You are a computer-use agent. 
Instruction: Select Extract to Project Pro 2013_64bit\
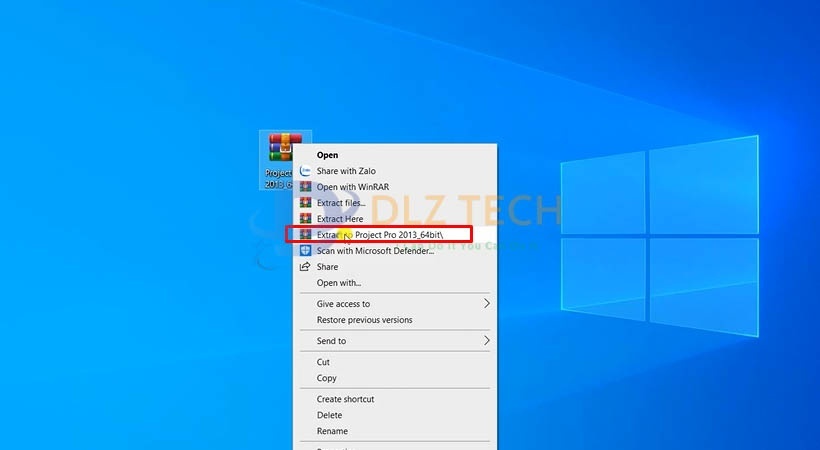(395, 235)
